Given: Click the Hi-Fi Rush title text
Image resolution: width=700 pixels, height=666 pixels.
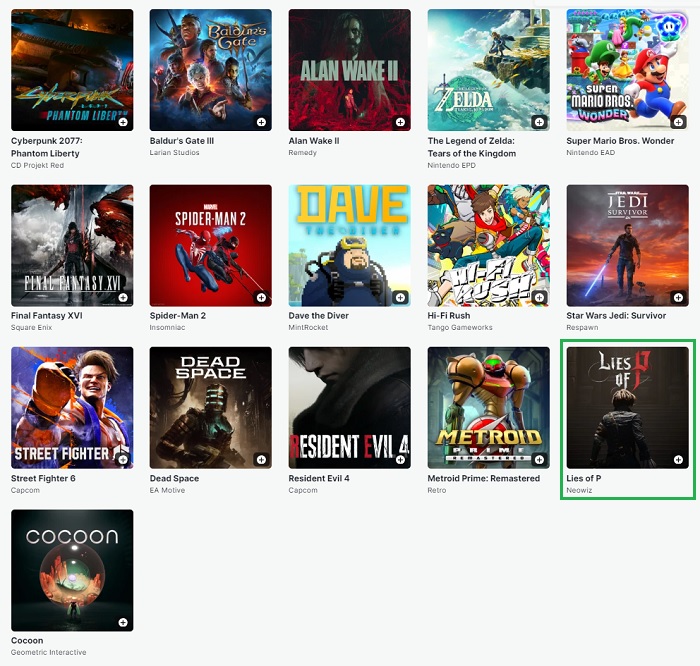Looking at the screenshot, I should [448, 316].
